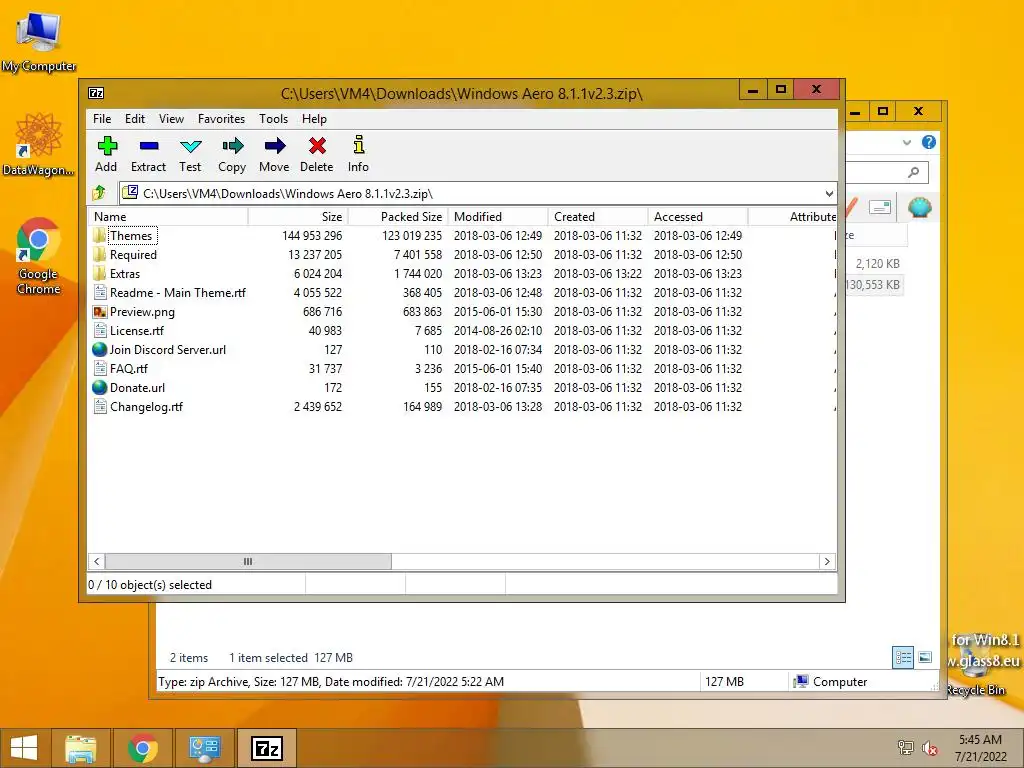Screen dimensions: 1024x768
Task: Select Readme - Main Theme.rtf row
Action: coord(462,293)
